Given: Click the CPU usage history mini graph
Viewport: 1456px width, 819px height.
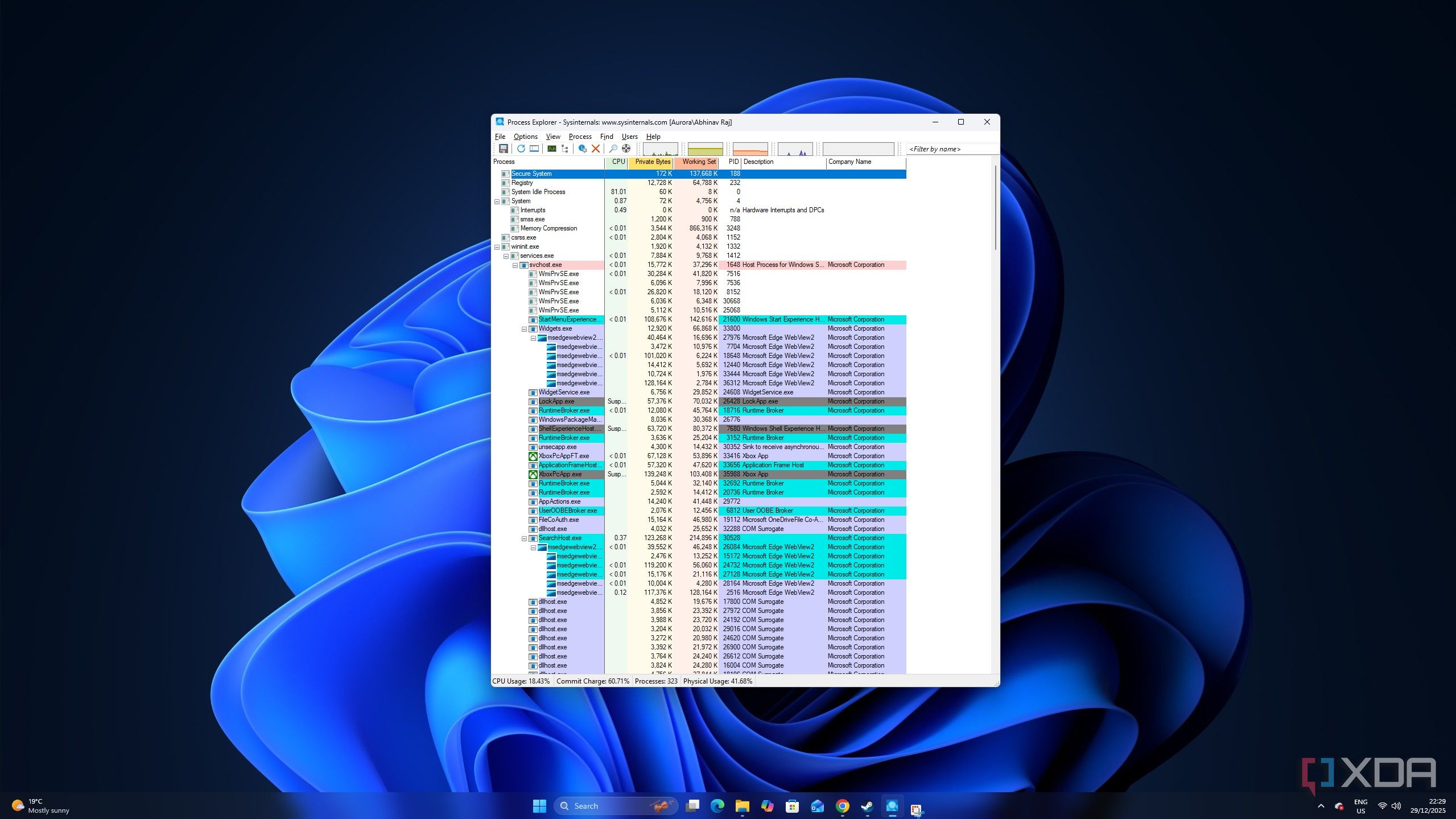Looking at the screenshot, I should coord(660,149).
